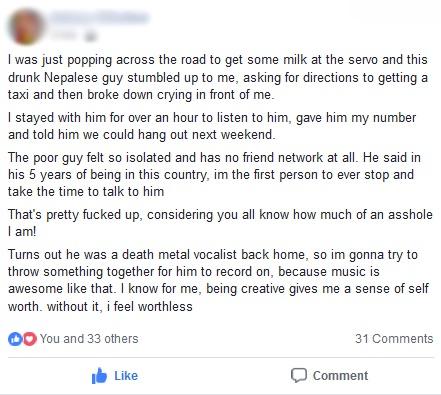The image size is (441, 395).
Task: Click the paragraph starting "Turns out he was"
Action: click(218, 280)
